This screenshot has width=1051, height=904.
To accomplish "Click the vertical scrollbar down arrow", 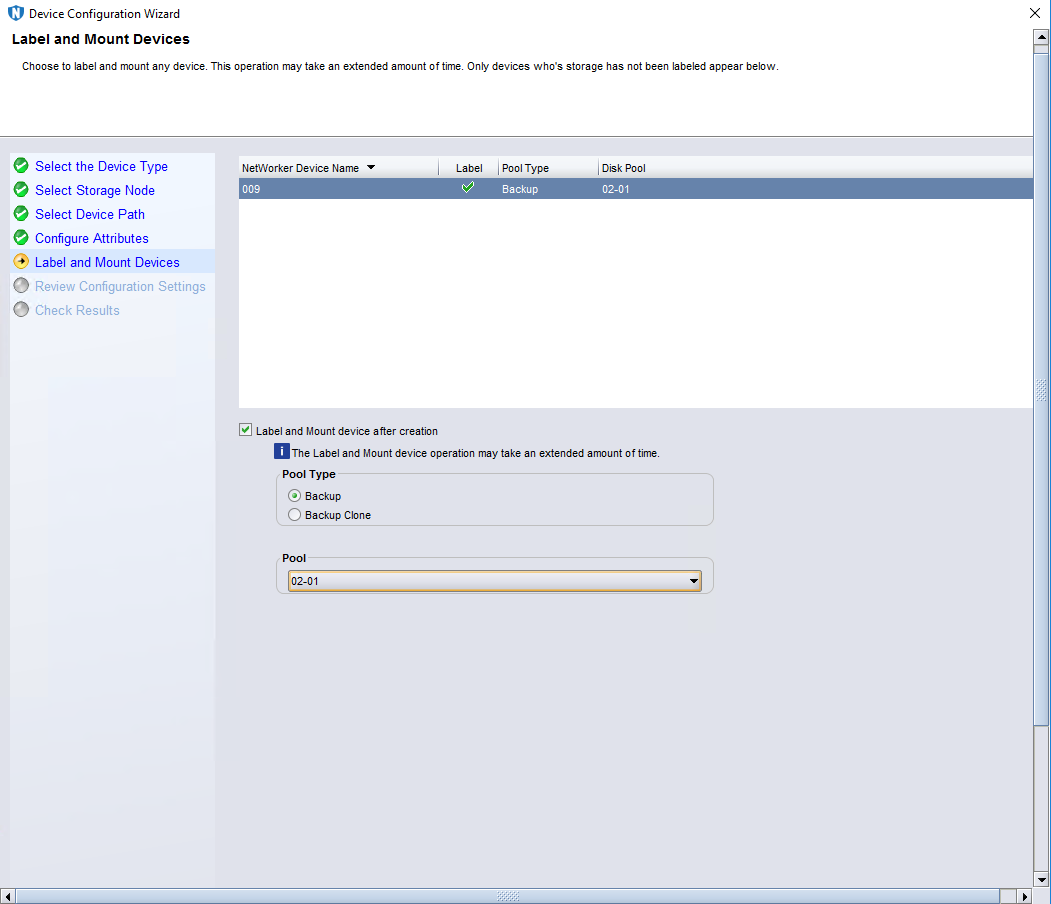I will pyautogui.click(x=1040, y=879).
